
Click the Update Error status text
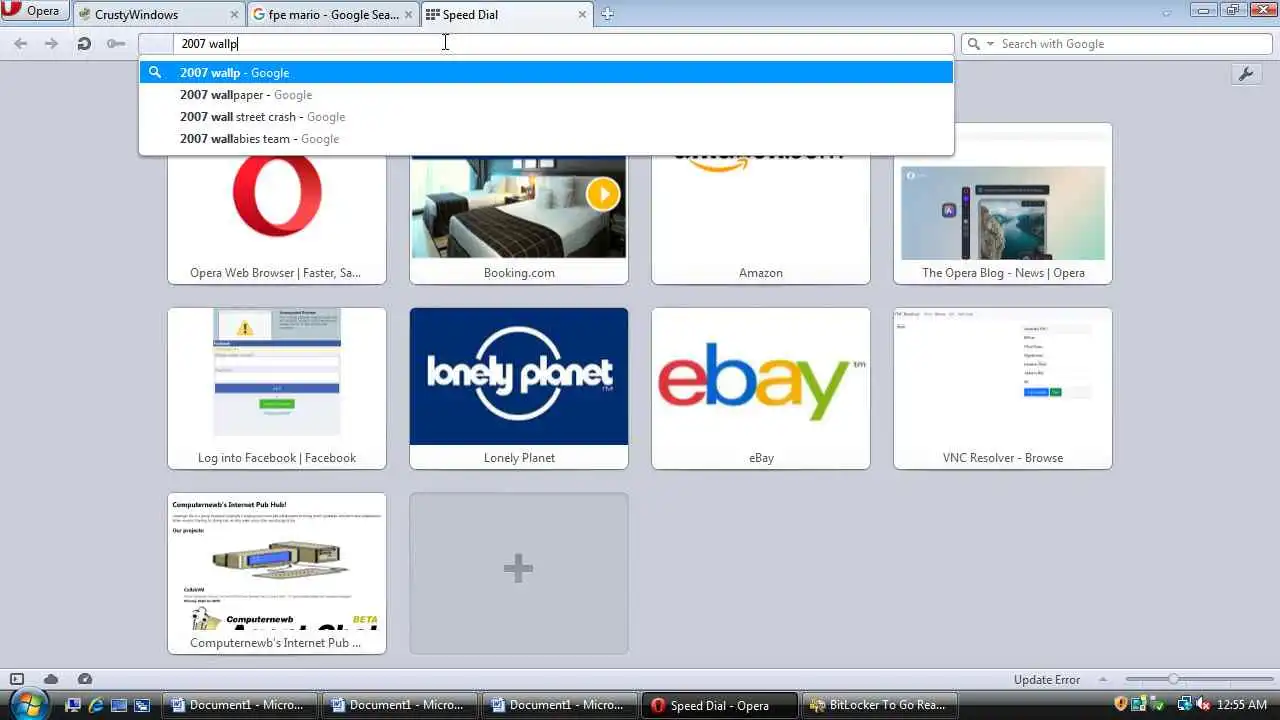click(1046, 680)
